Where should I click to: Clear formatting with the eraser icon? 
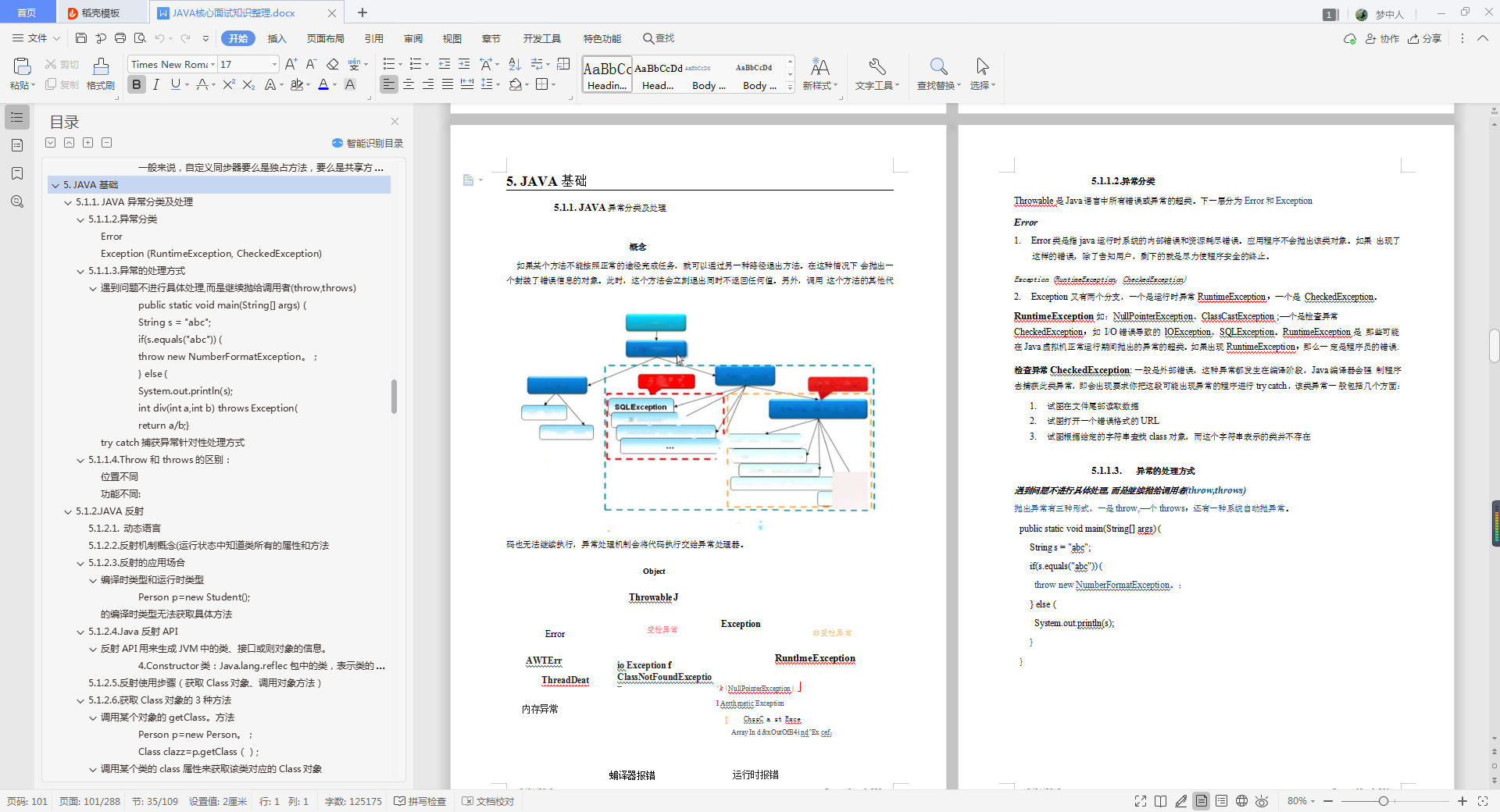pyautogui.click(x=333, y=64)
